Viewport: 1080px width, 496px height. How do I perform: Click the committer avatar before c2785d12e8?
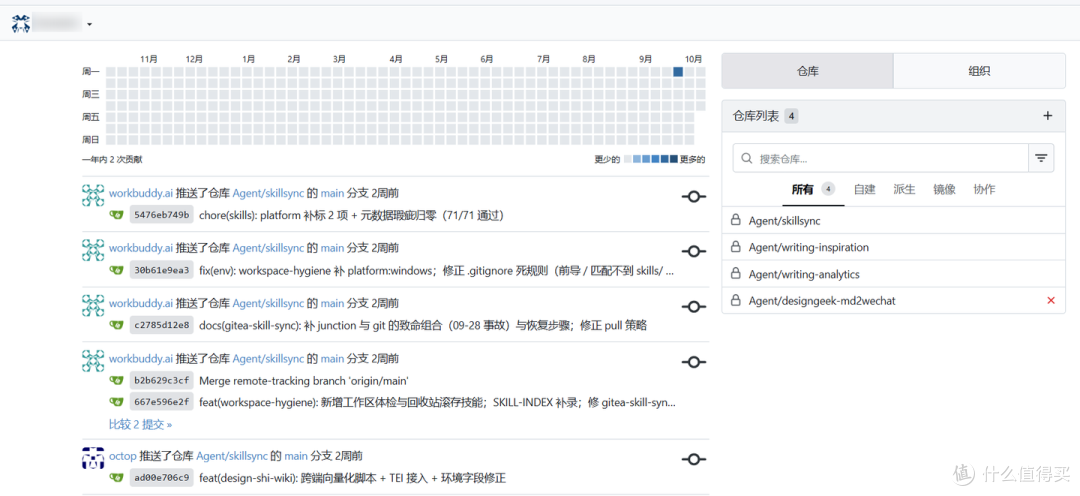[x=116, y=325]
